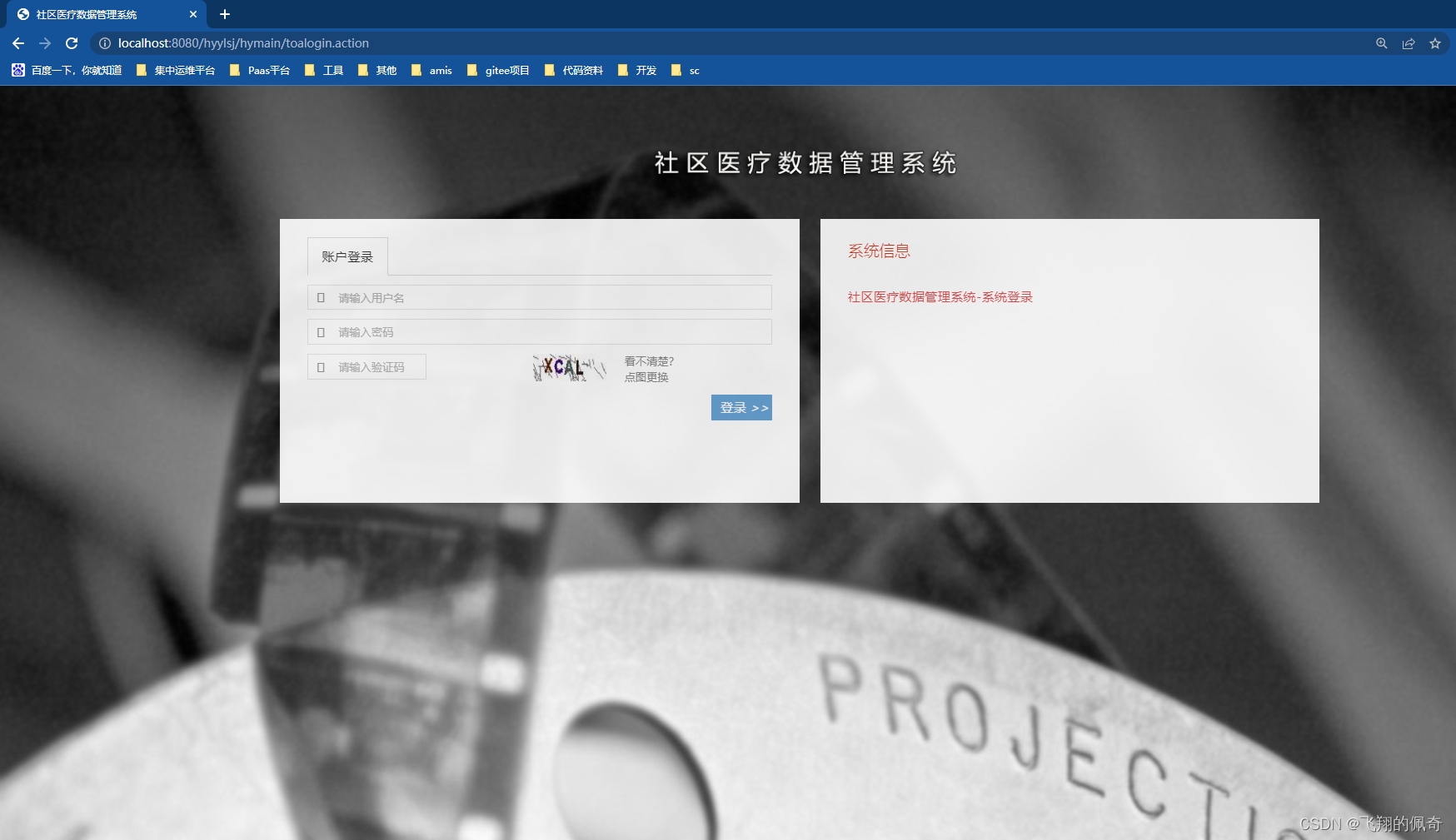The image size is (1456, 840).
Task: Bookmark this page with star icon
Action: click(x=1435, y=43)
